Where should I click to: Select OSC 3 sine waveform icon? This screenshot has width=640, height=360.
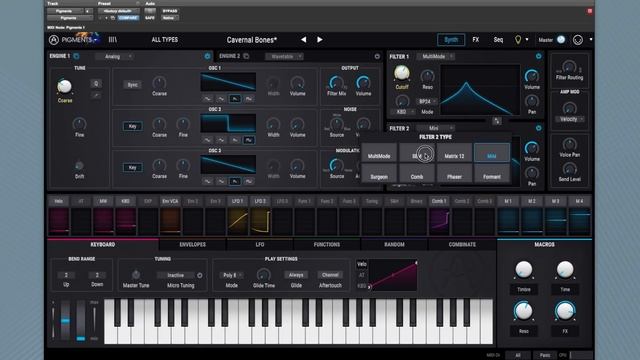click(x=207, y=181)
